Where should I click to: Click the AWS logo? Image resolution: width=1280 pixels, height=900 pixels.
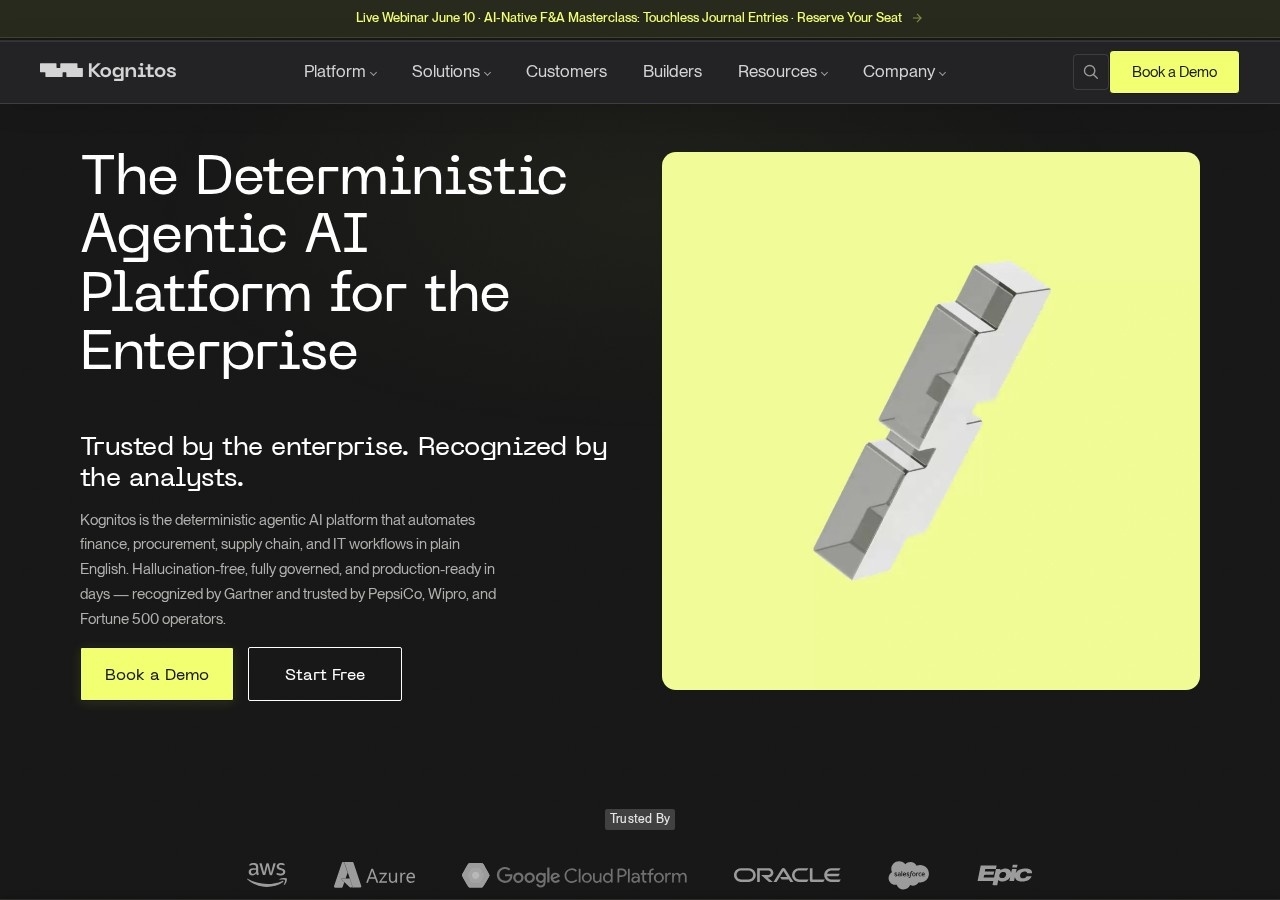click(267, 875)
